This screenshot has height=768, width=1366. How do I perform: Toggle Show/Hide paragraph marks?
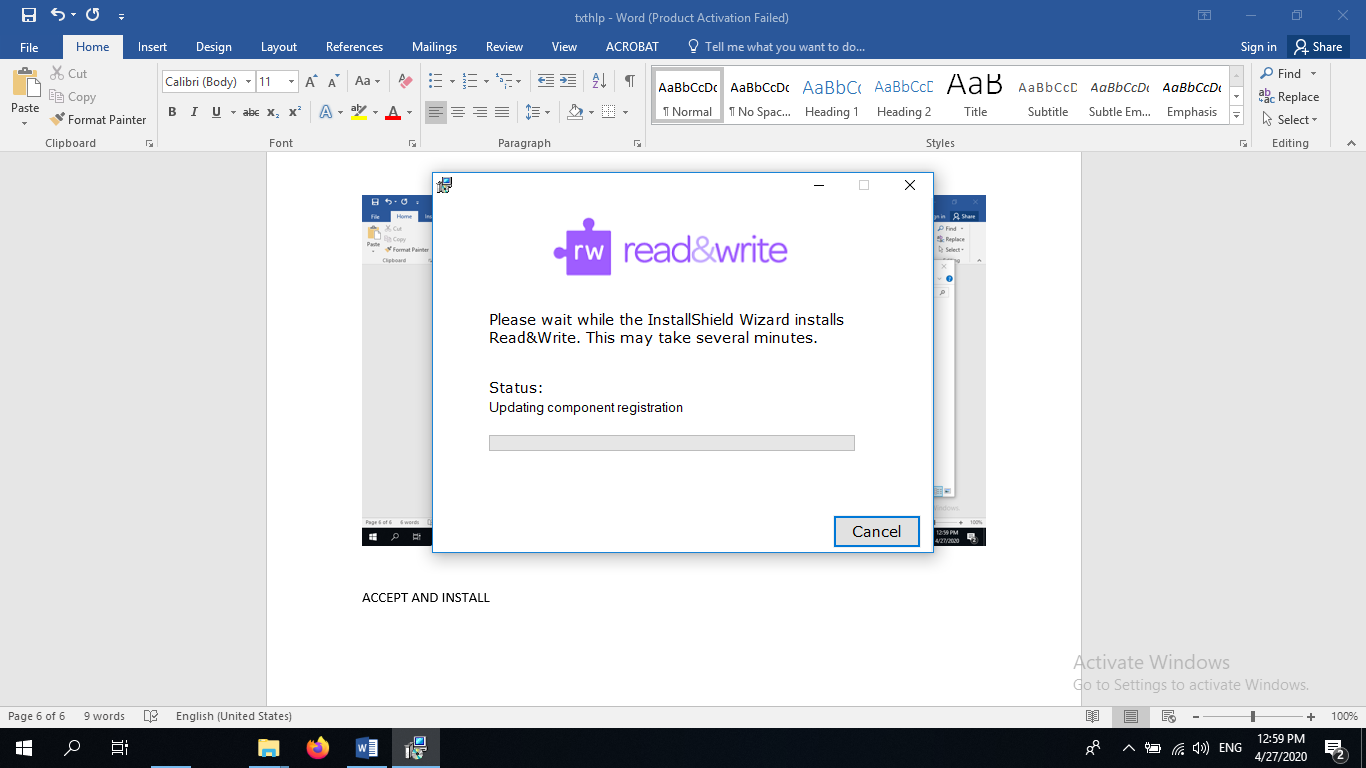(629, 81)
